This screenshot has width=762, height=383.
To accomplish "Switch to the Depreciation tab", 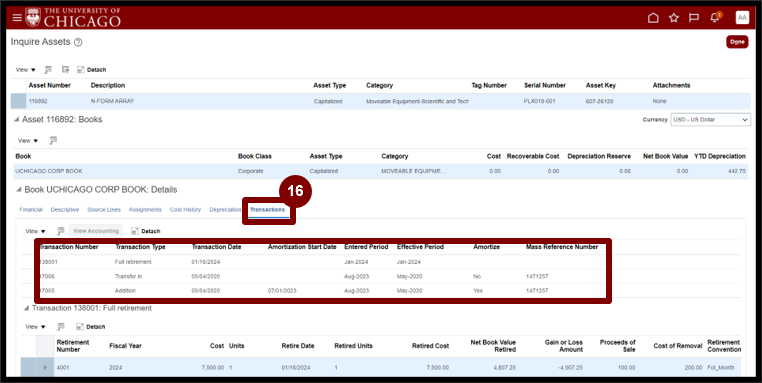I will coord(225,209).
